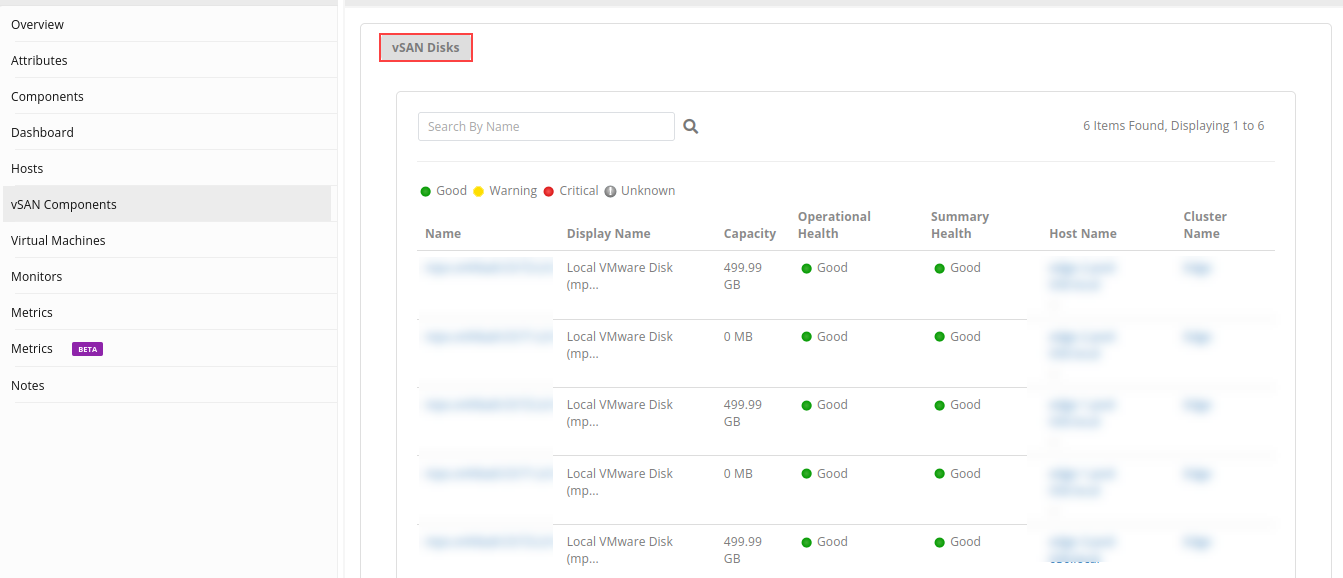Click the vSAN Disks heading
The width and height of the screenshot is (1343, 578).
[x=425, y=47]
